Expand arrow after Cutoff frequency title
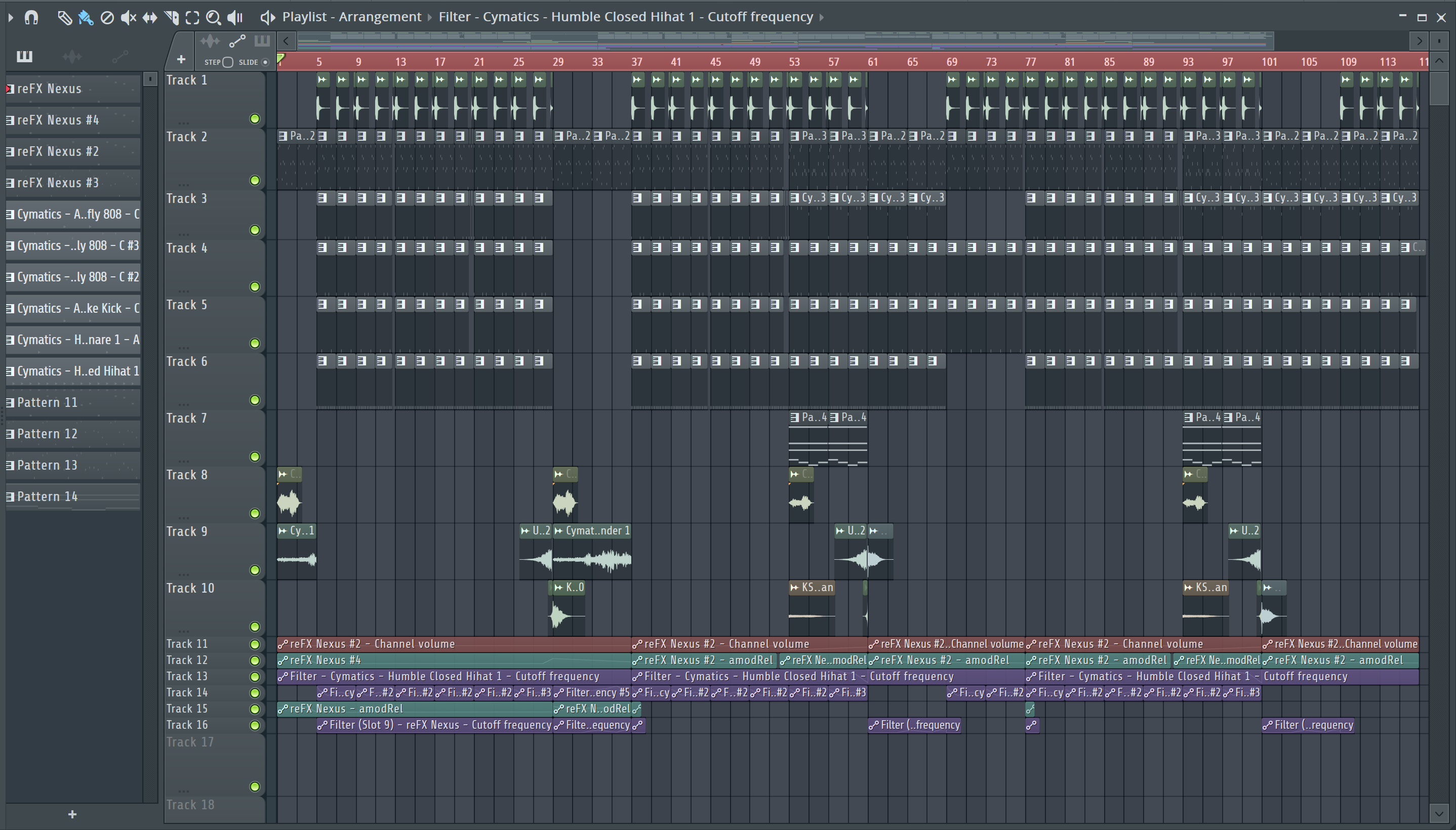This screenshot has height=830, width=1456. [822, 17]
